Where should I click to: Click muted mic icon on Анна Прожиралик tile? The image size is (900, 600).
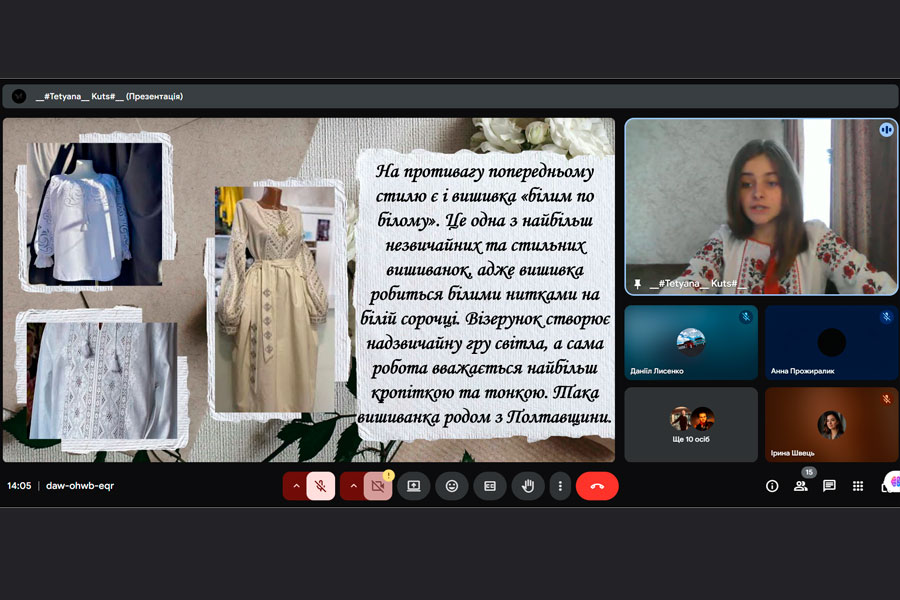point(886,316)
